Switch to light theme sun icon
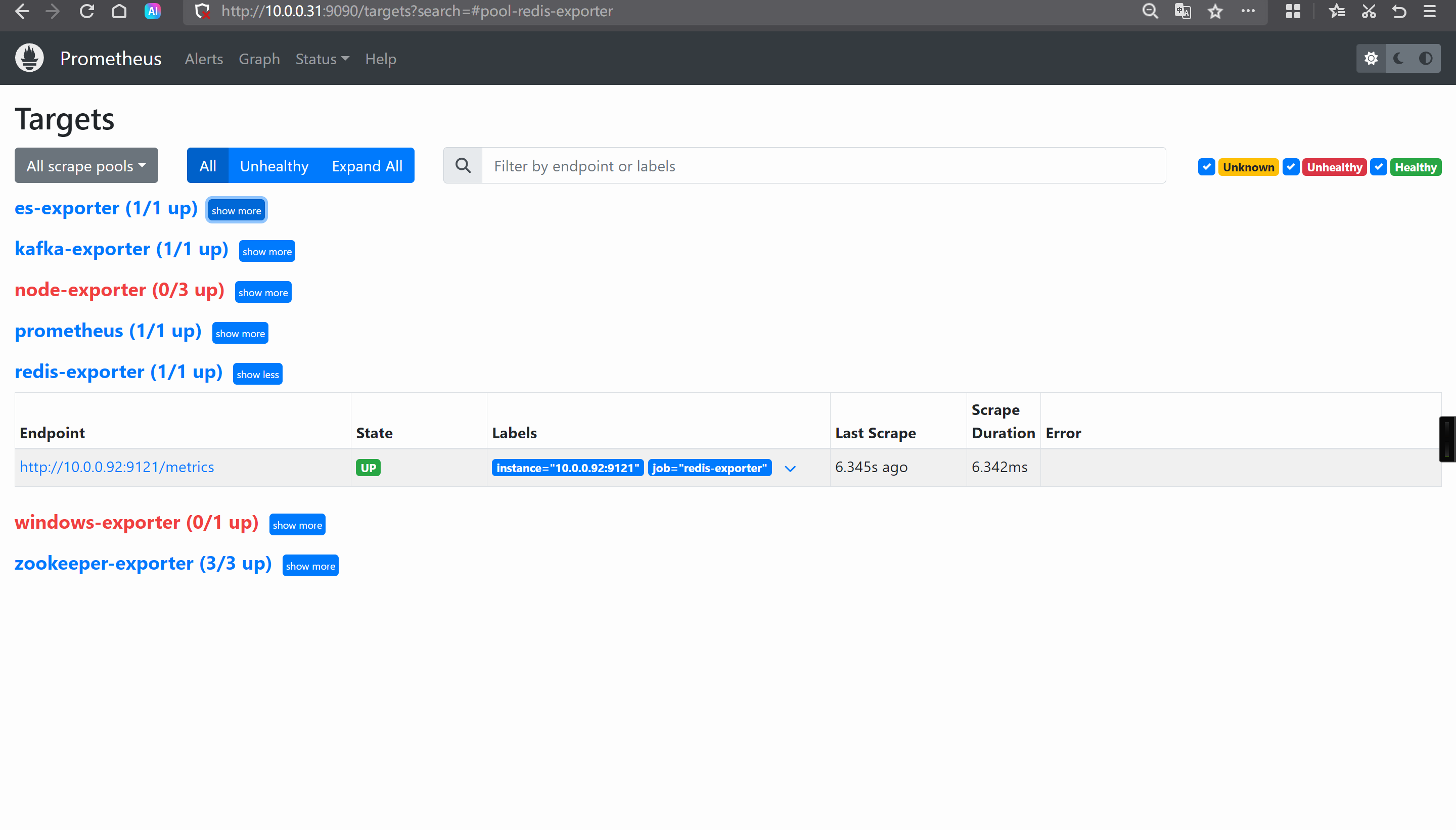1456x830 pixels. (1371, 58)
